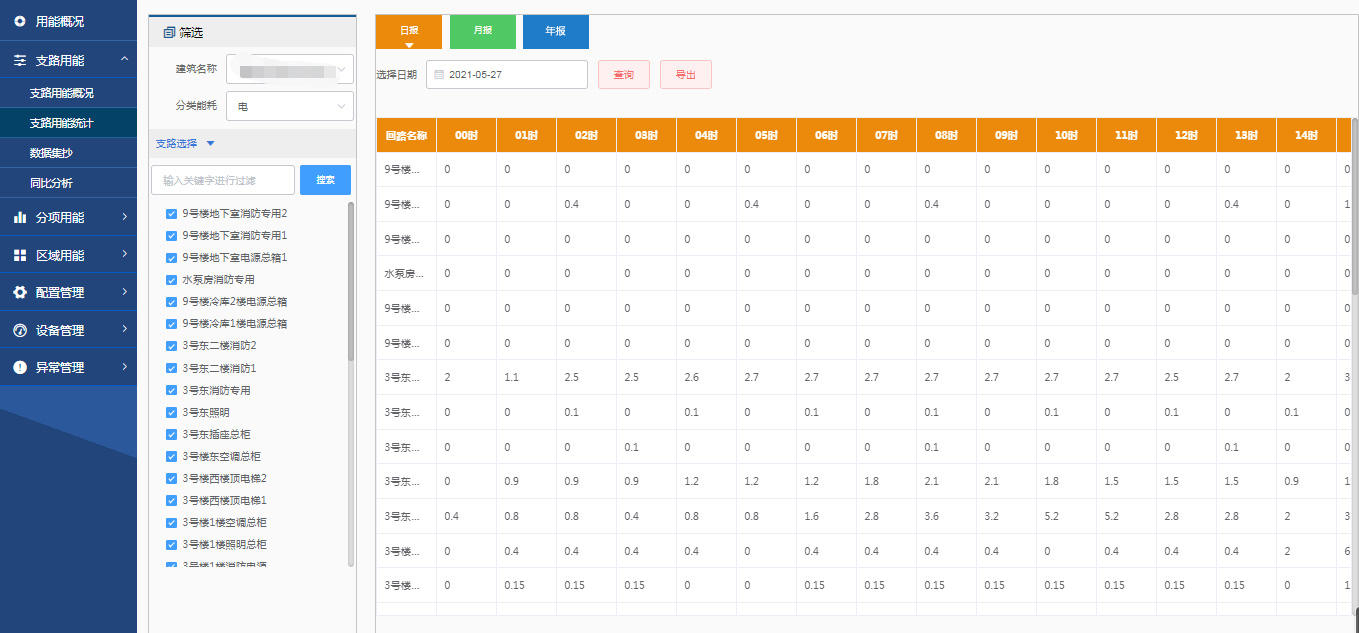Click the 区域用能 grid icon
Image resolution: width=1359 pixels, height=633 pixels.
20,255
